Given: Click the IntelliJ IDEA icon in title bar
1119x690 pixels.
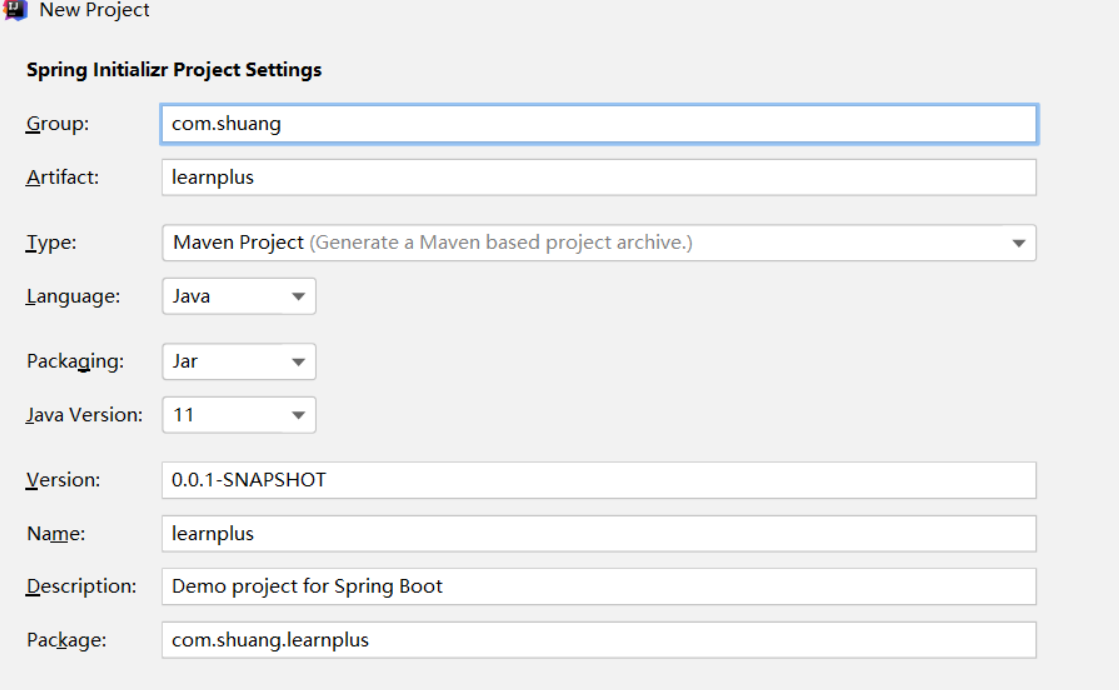Looking at the screenshot, I should (14, 10).
